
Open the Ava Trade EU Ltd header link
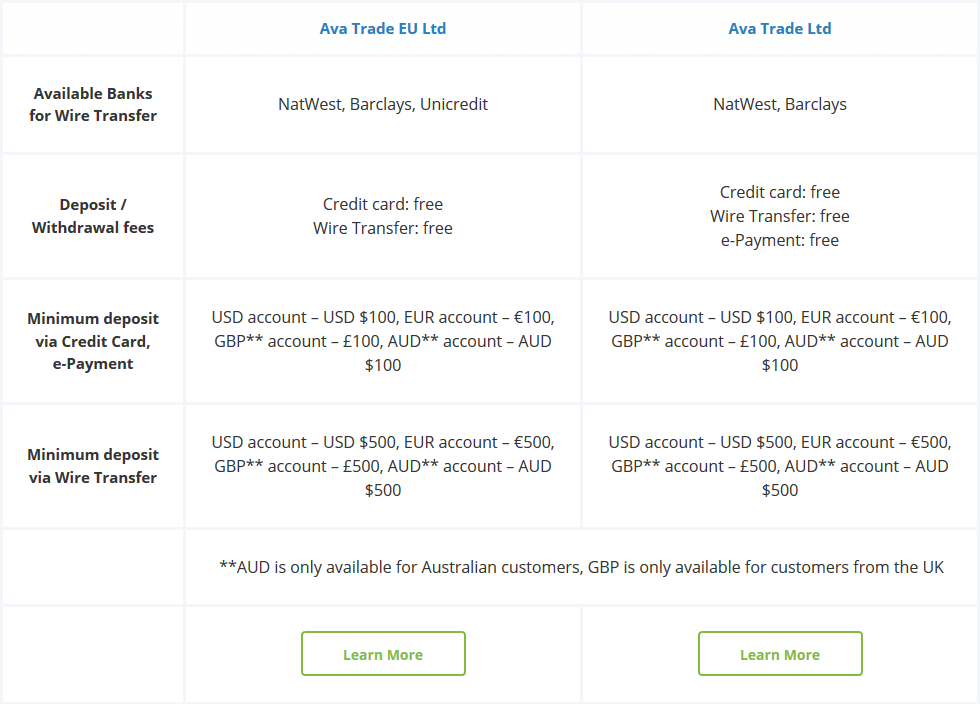pos(383,28)
